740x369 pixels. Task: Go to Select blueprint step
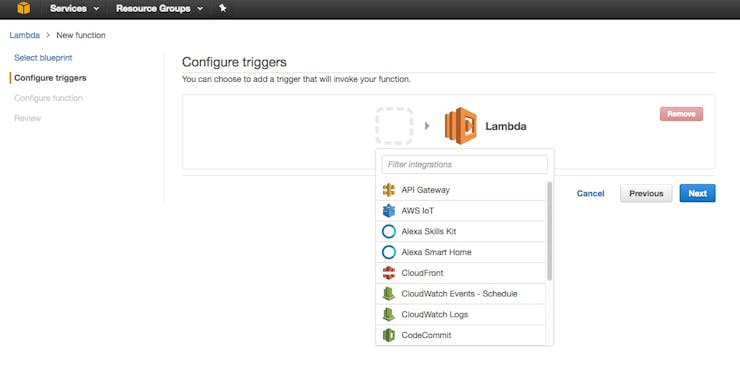[43, 58]
